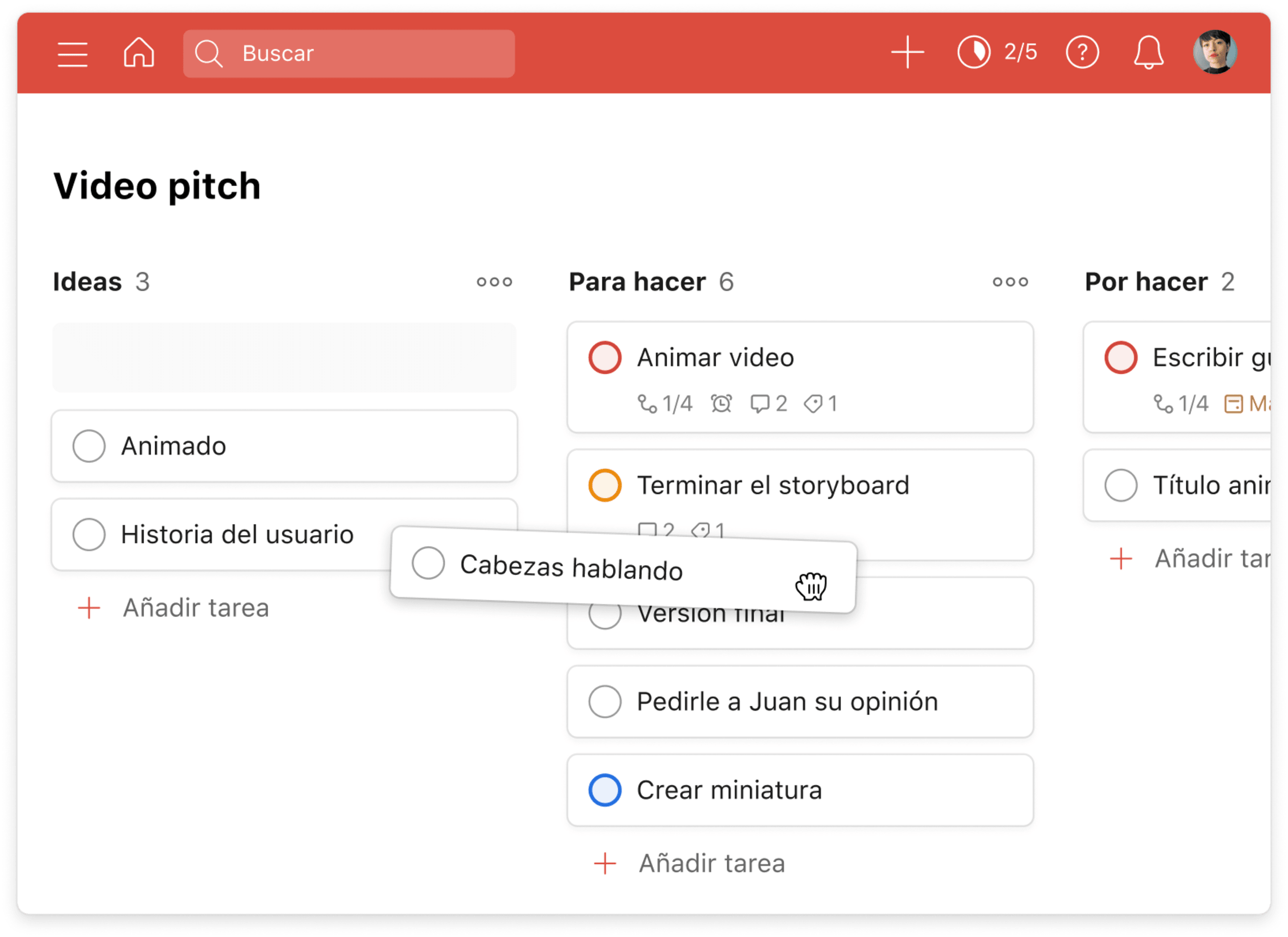
Task: Complete the Terminar el storyboard checkbox
Action: [605, 485]
